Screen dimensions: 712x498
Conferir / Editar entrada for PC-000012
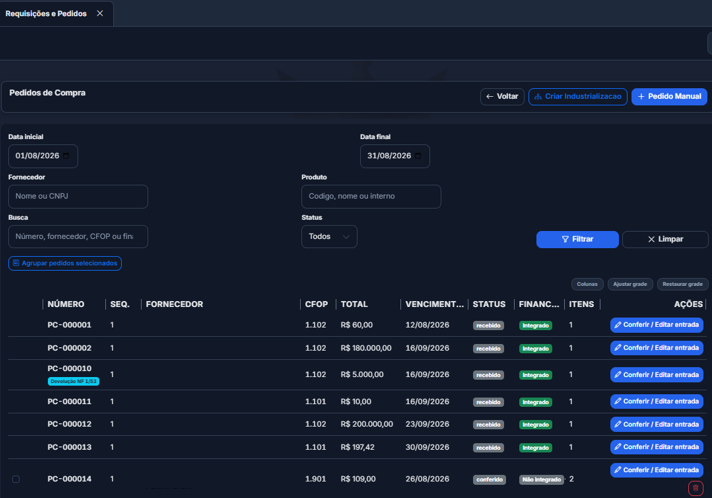[657, 424]
